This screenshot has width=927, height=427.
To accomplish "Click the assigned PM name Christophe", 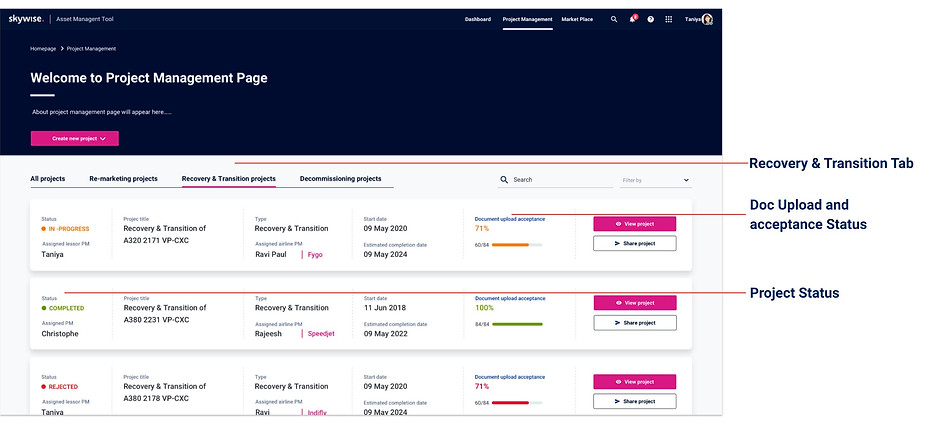I will [60, 334].
